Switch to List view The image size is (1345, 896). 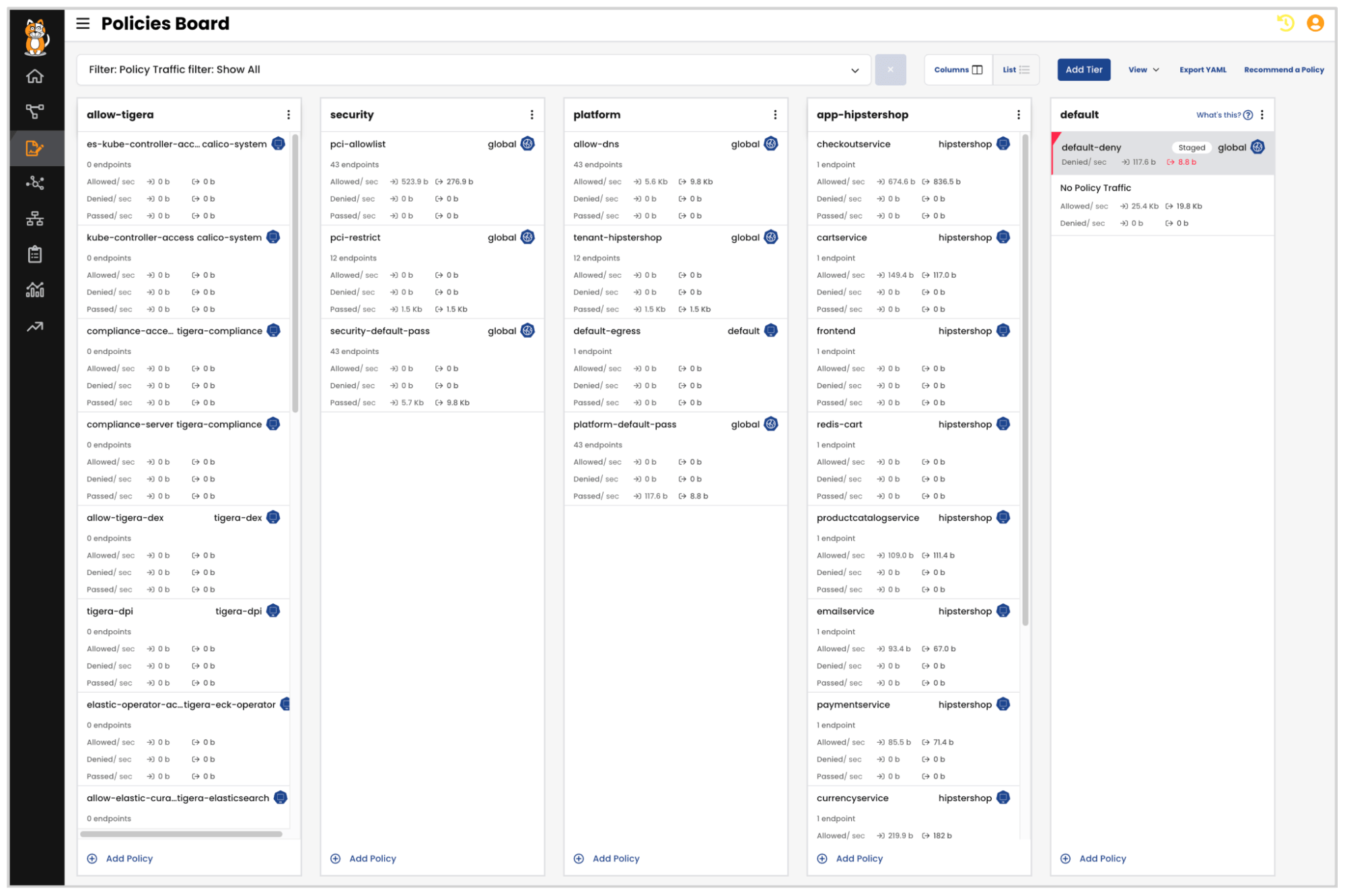[1016, 70]
